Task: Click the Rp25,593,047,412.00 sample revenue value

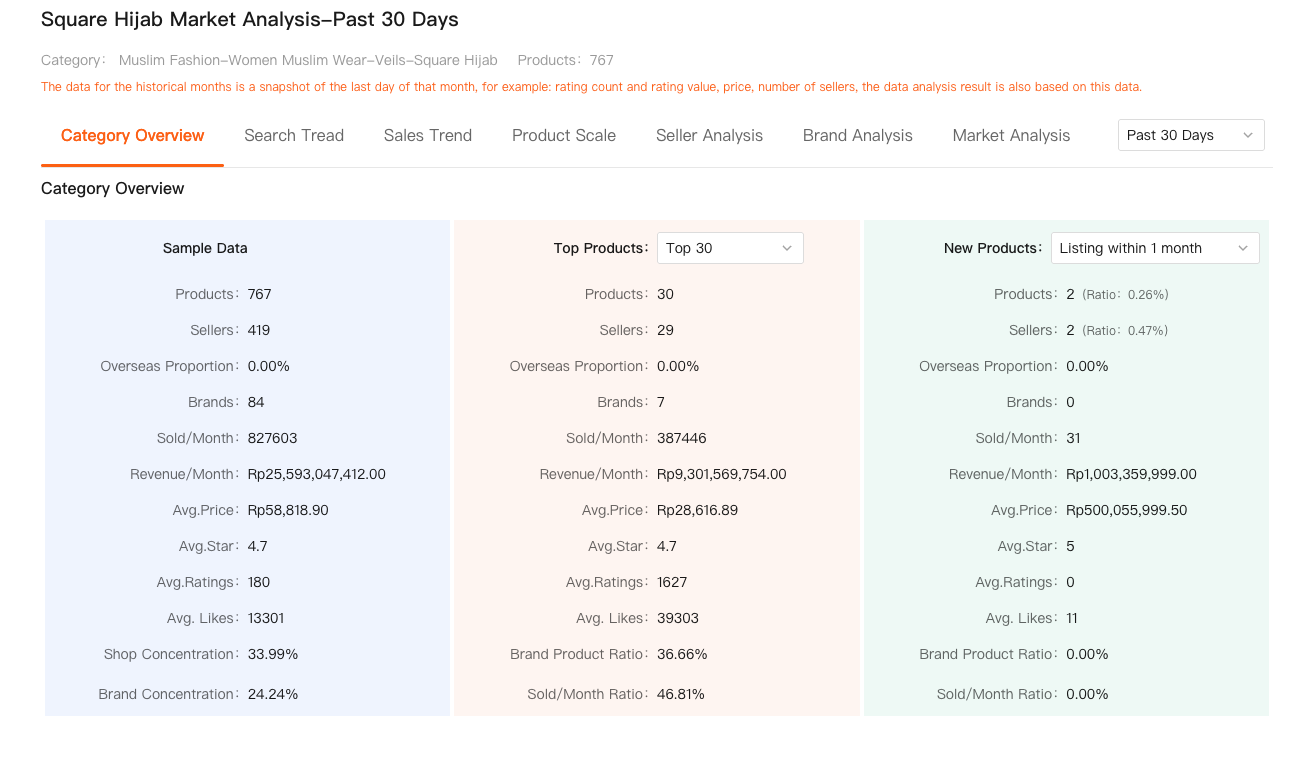Action: click(316, 474)
